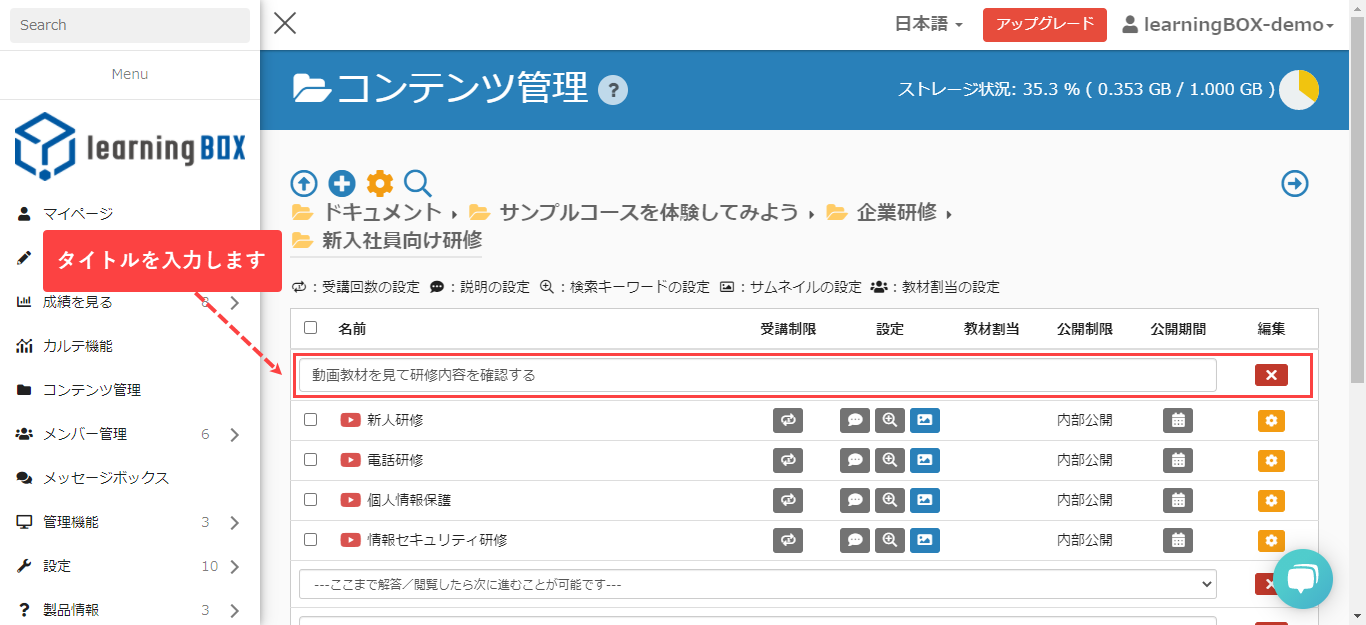Click the title input field with 動画教材 text
The image size is (1366, 625).
pos(757,375)
